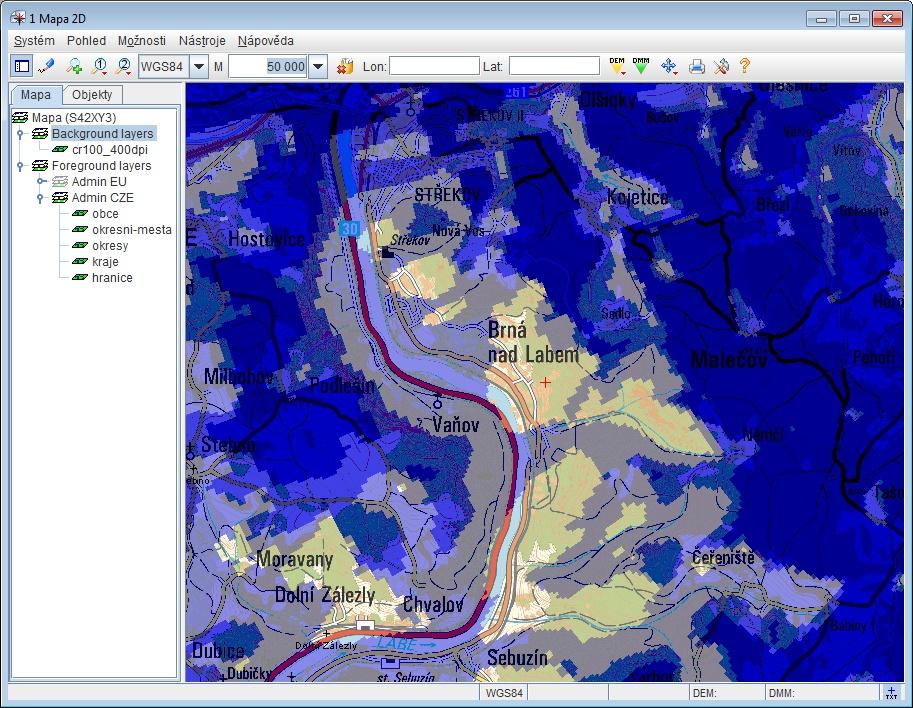Click the TXT crosshair icon in status bar

(891, 692)
